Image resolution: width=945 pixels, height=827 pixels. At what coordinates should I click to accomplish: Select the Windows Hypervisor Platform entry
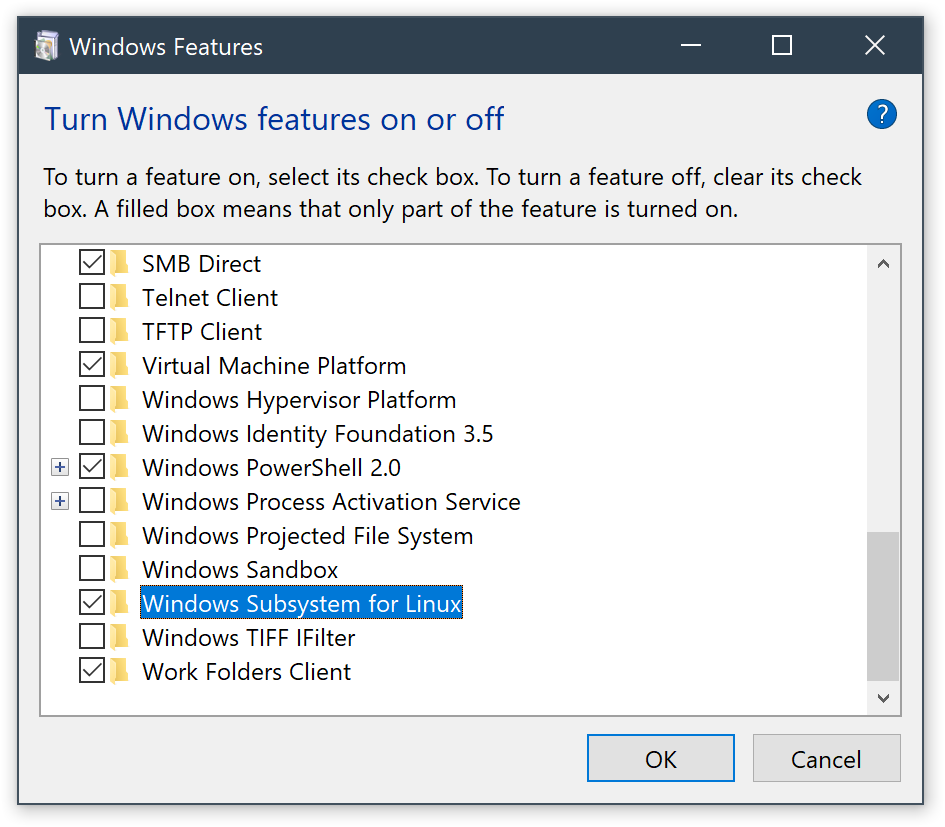click(300, 400)
